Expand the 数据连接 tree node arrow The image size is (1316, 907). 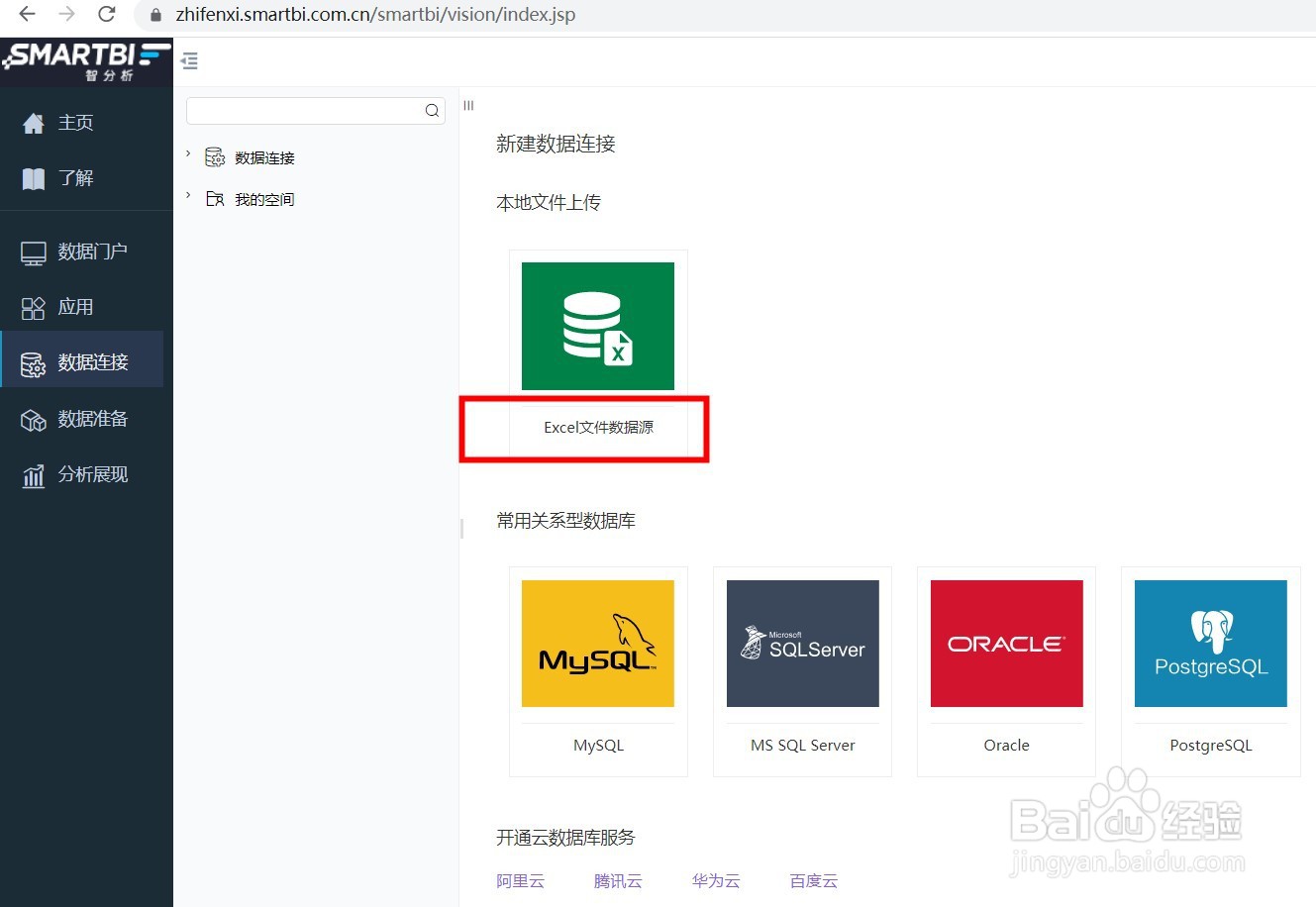(188, 153)
